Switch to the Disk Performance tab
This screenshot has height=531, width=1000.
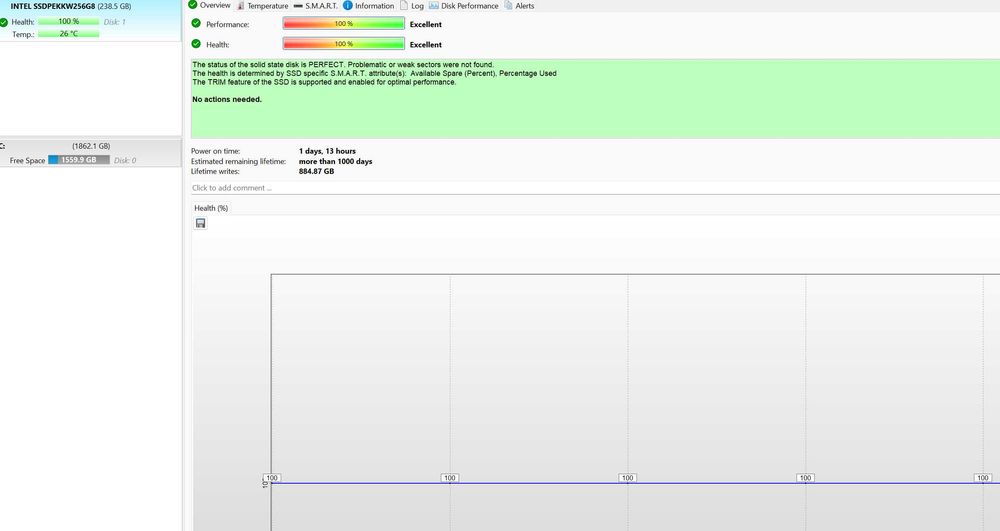(x=464, y=6)
